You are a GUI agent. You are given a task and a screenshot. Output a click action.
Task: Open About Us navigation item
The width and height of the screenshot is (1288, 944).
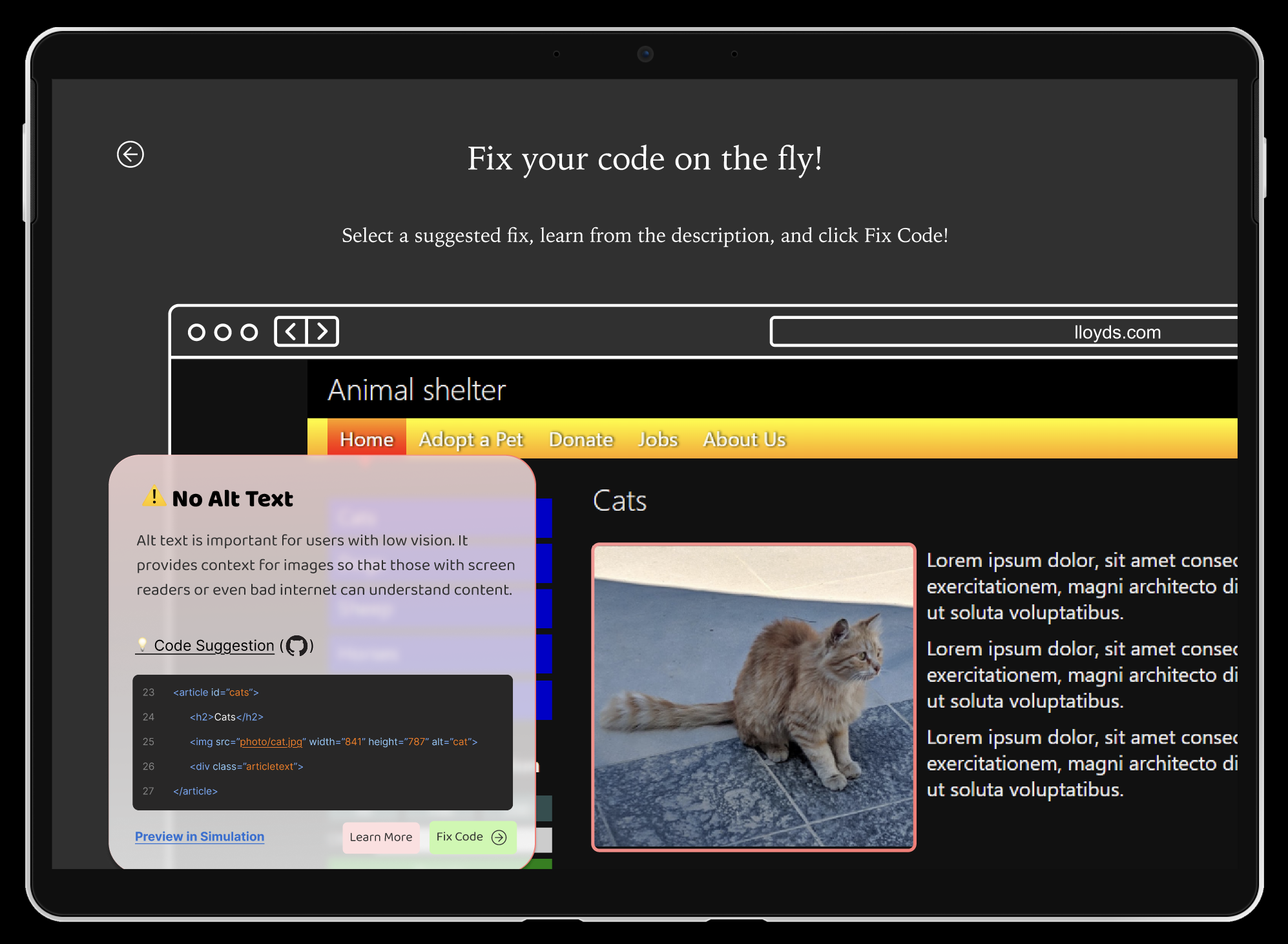[744, 439]
